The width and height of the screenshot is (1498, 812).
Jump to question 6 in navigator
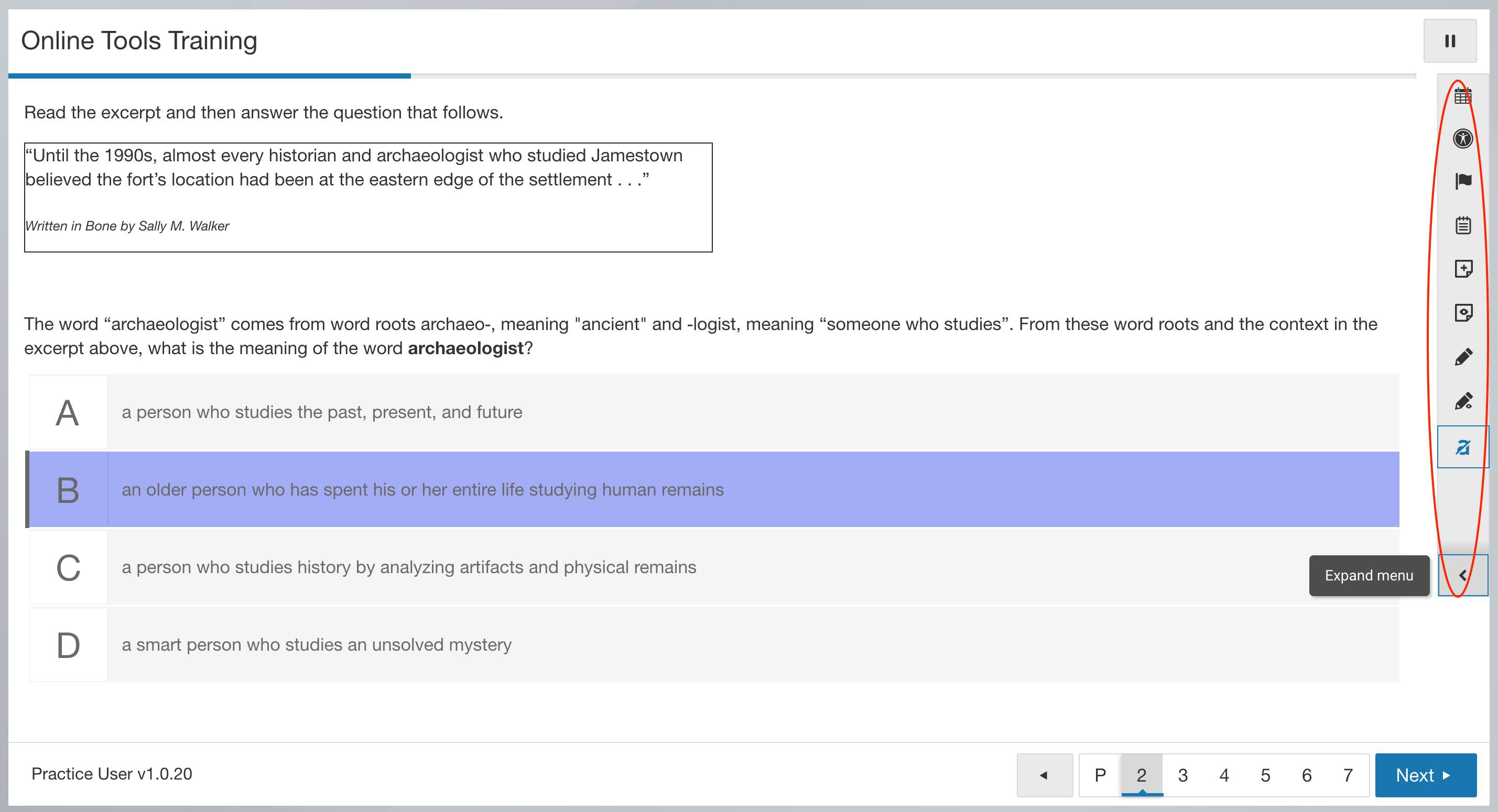click(x=1307, y=775)
